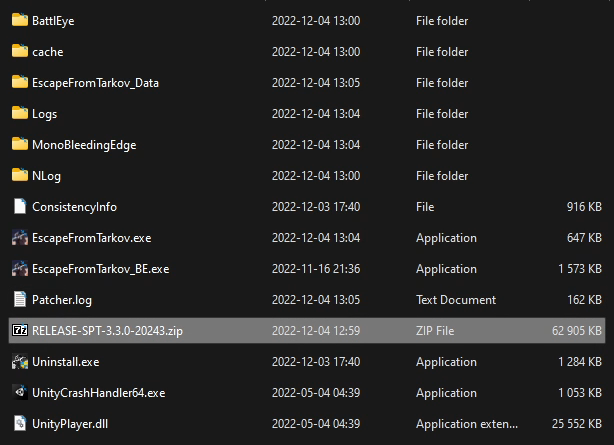Viewport: 614px width, 445px height.
Task: Click the 62 905 KB size cell
Action: pos(576,331)
